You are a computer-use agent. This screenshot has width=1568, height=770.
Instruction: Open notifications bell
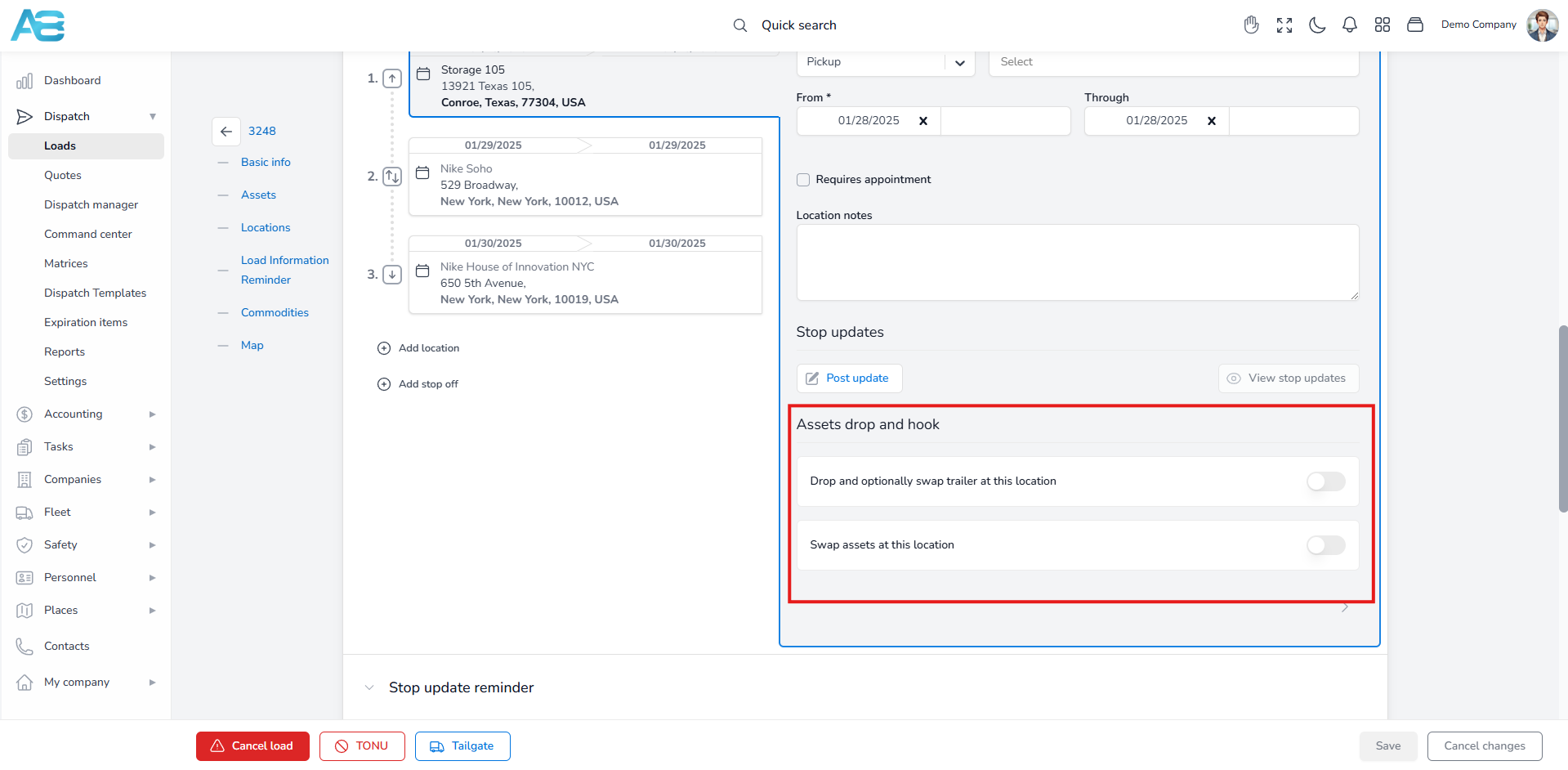[1350, 25]
